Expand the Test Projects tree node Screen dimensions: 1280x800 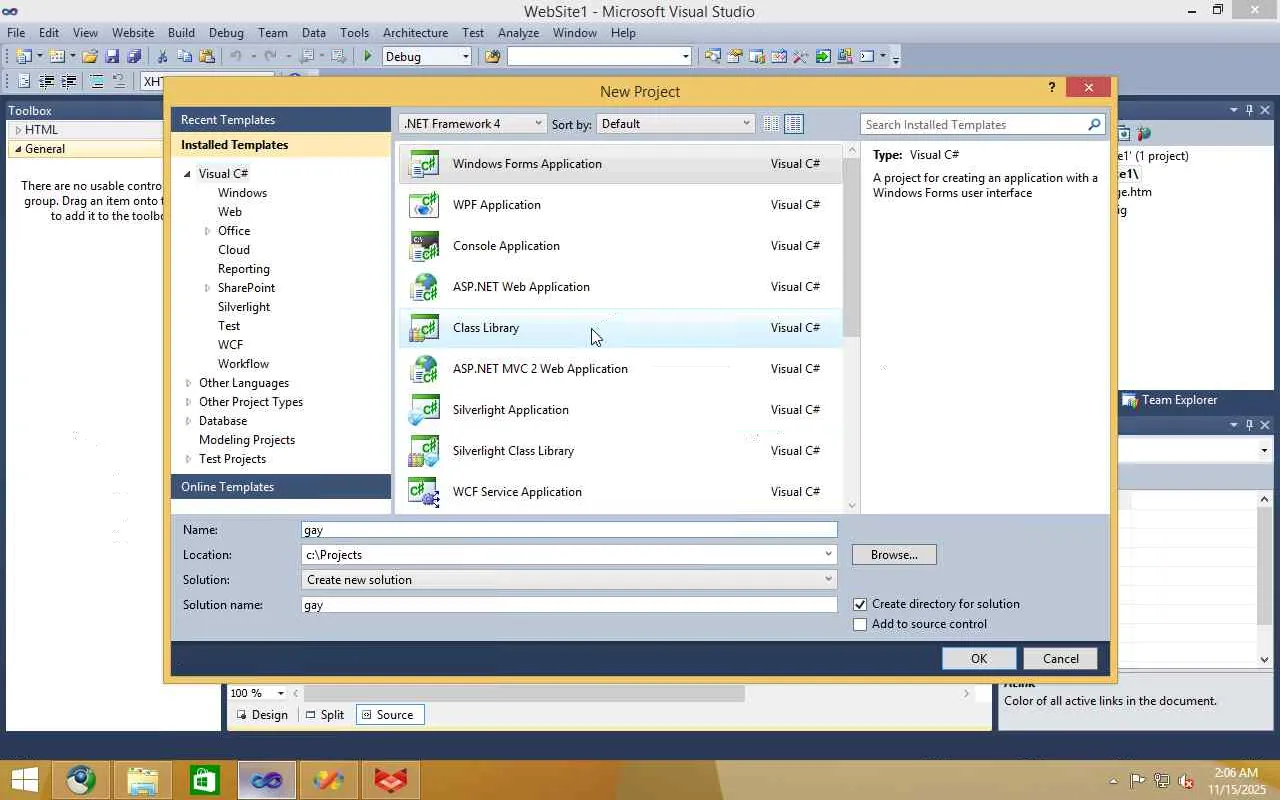[189, 459]
